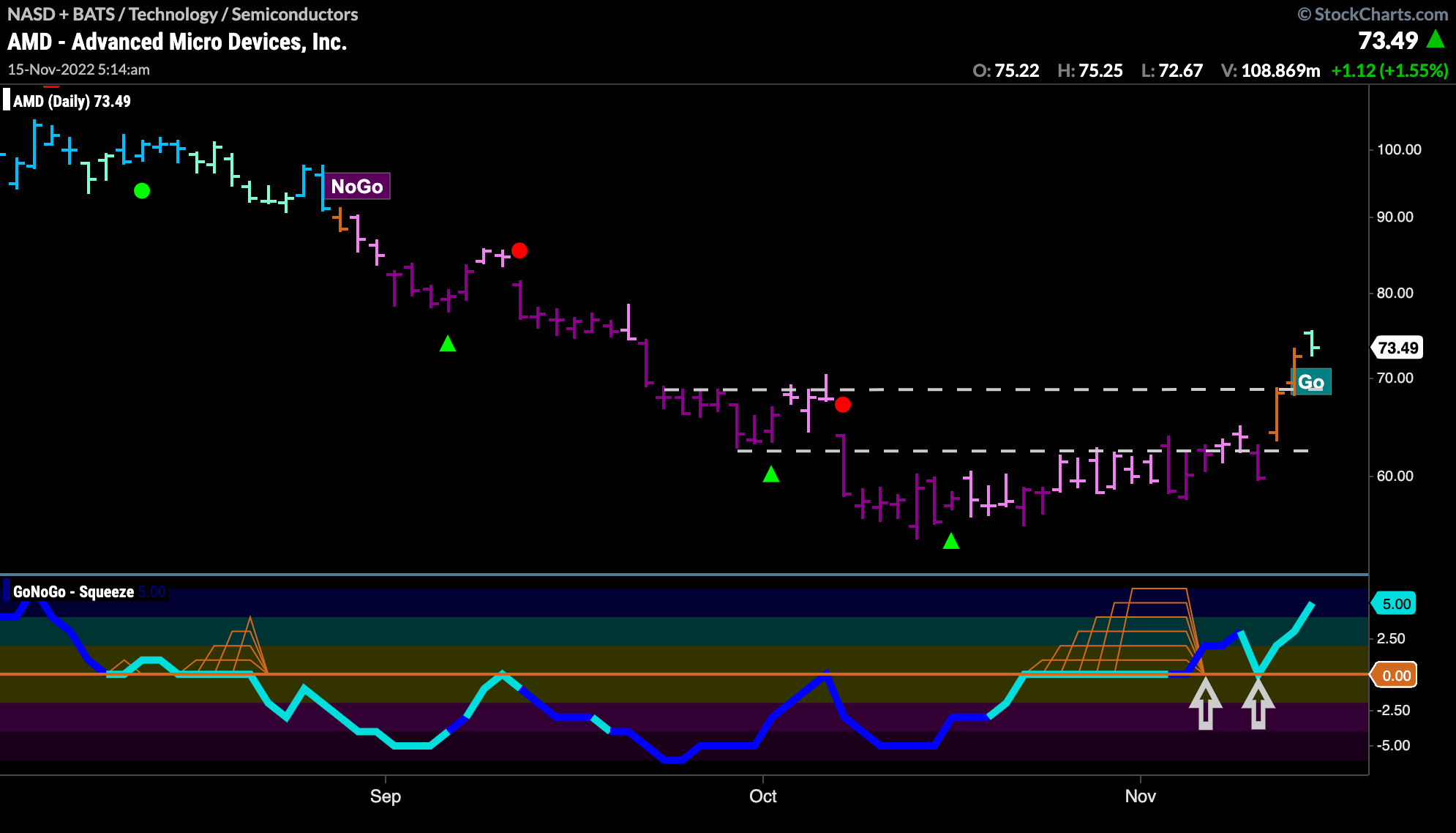This screenshot has width=1456, height=833.
Task: Click the orange 0.00 oscillator tag
Action: pos(1395,676)
